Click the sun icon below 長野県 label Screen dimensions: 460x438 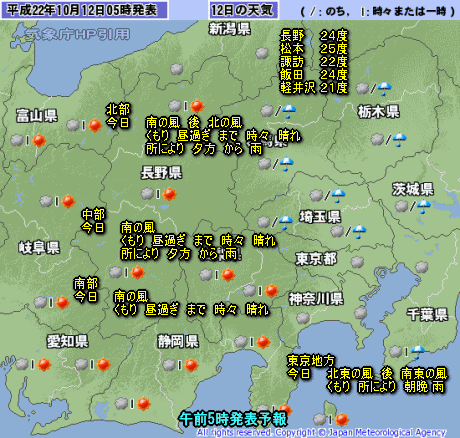click(x=169, y=194)
